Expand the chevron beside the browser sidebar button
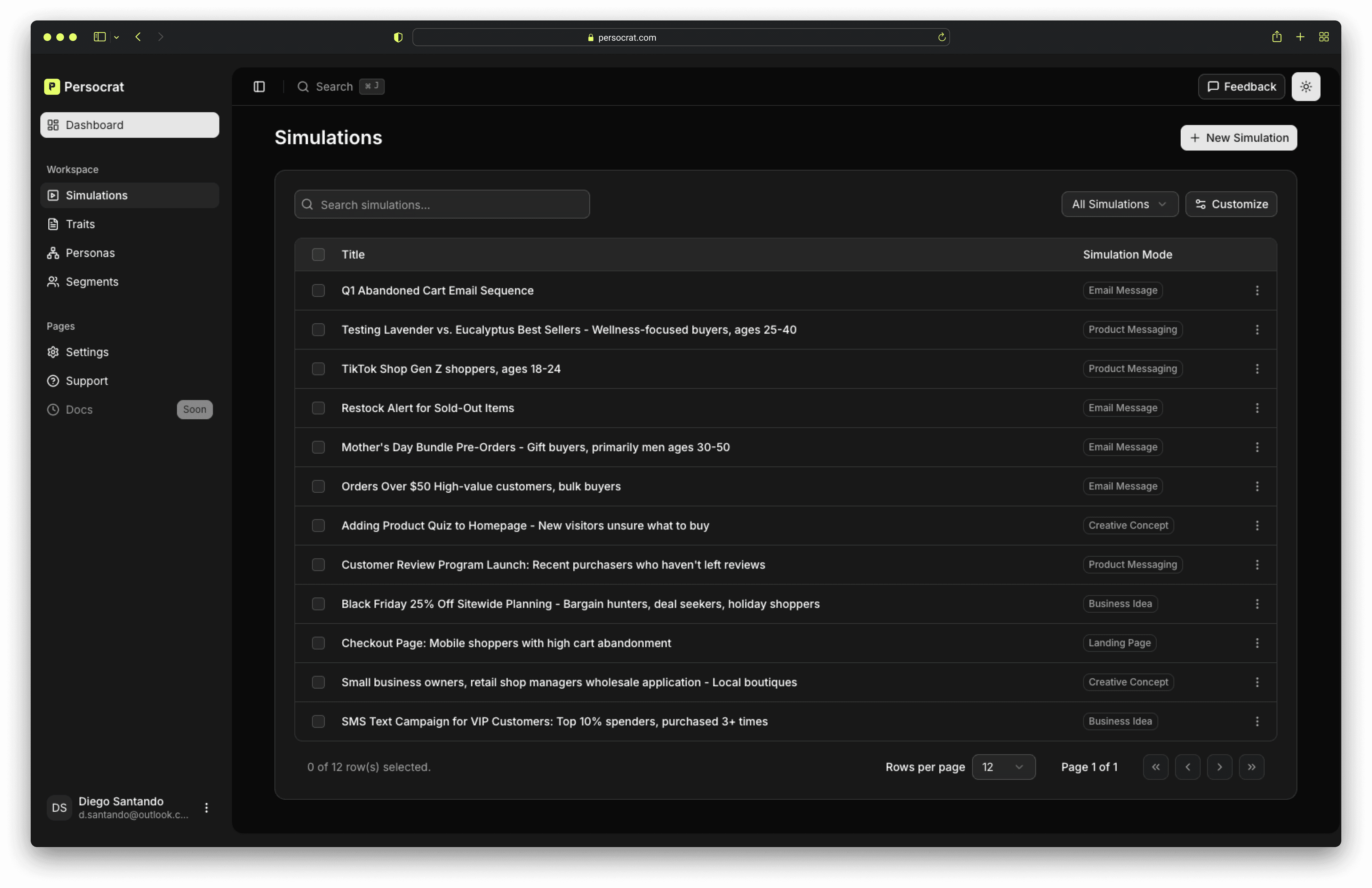 [x=116, y=37]
